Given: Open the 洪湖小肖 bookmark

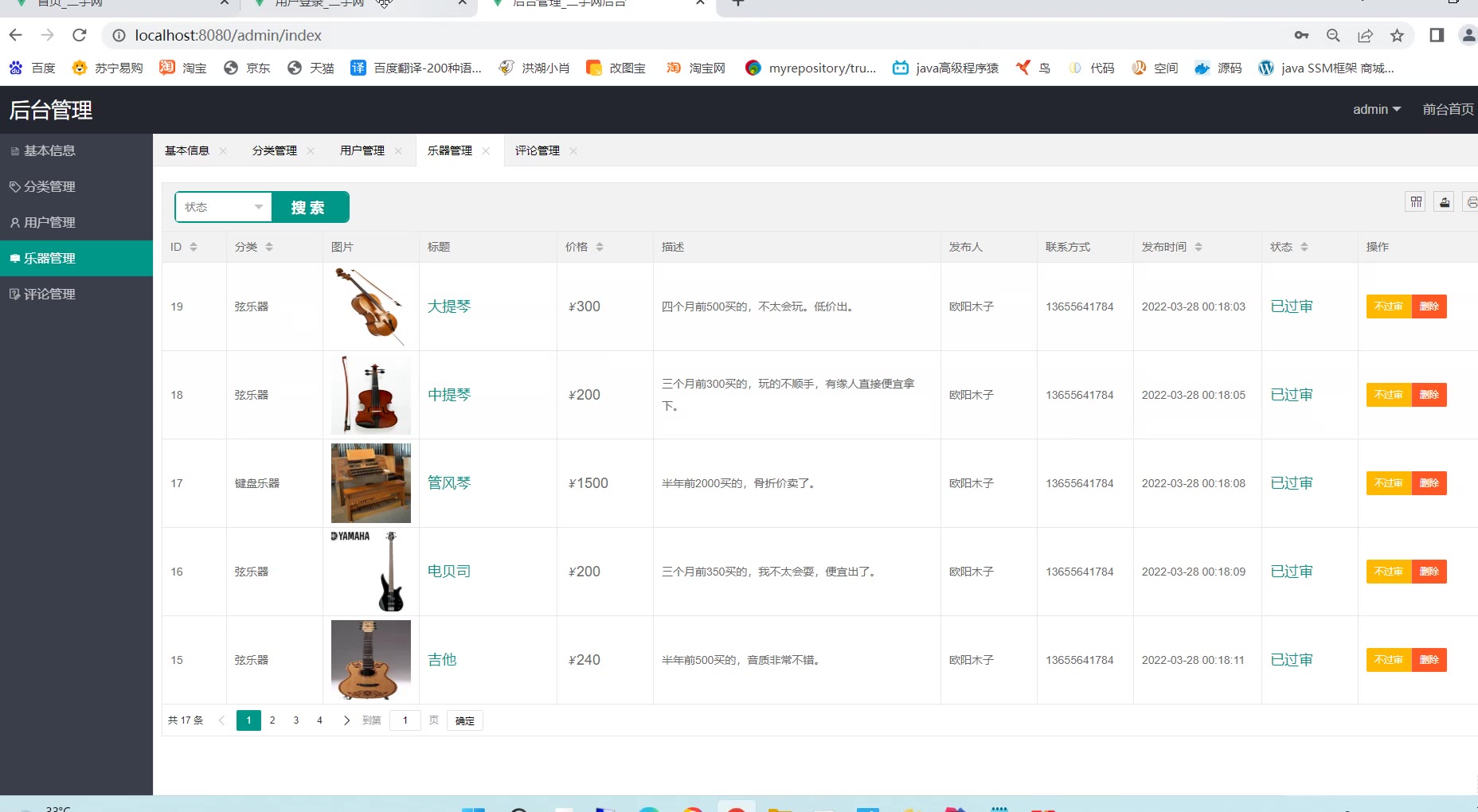Looking at the screenshot, I should [x=534, y=68].
